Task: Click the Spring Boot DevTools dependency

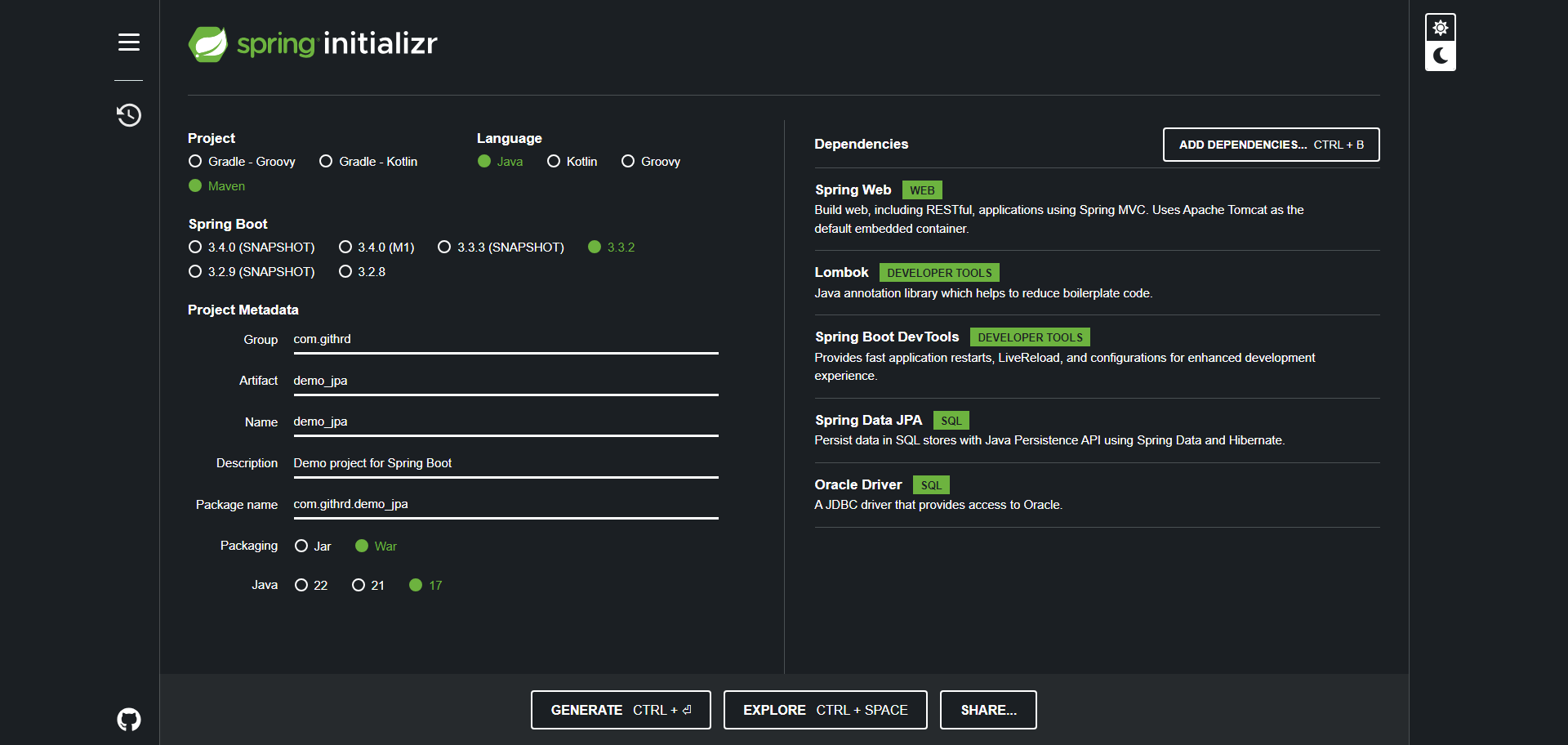Action: click(1097, 356)
